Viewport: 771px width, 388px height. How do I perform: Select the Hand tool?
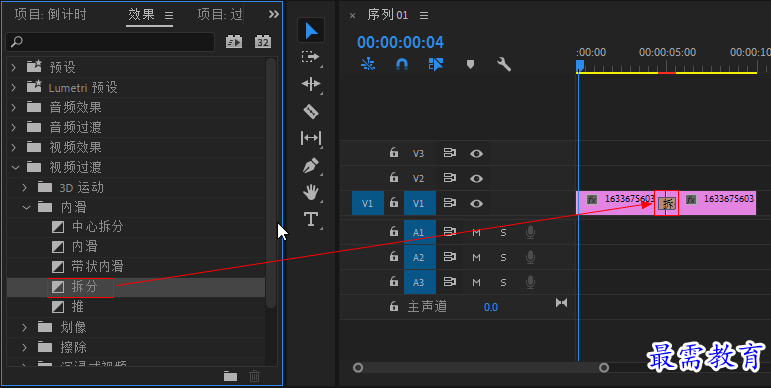pyautogui.click(x=311, y=192)
